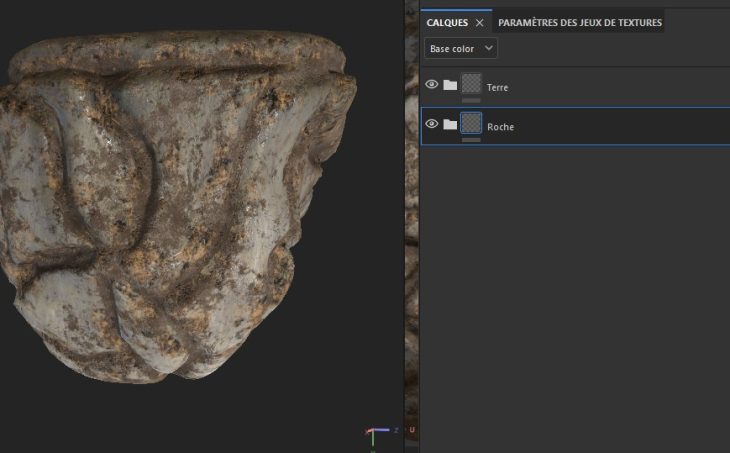Open the Base color channel dropdown
This screenshot has height=453, width=730.
click(461, 48)
